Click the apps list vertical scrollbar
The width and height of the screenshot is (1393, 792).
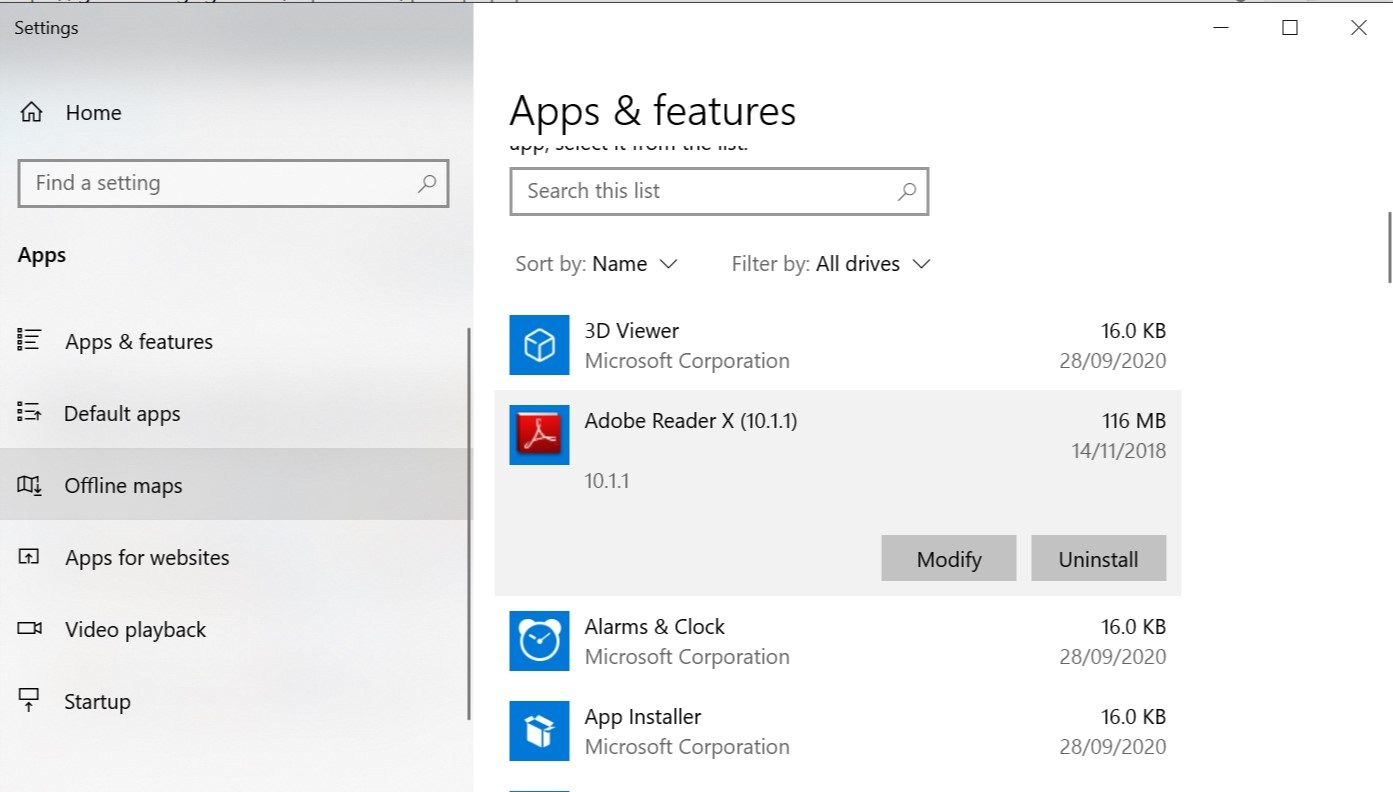point(1389,247)
